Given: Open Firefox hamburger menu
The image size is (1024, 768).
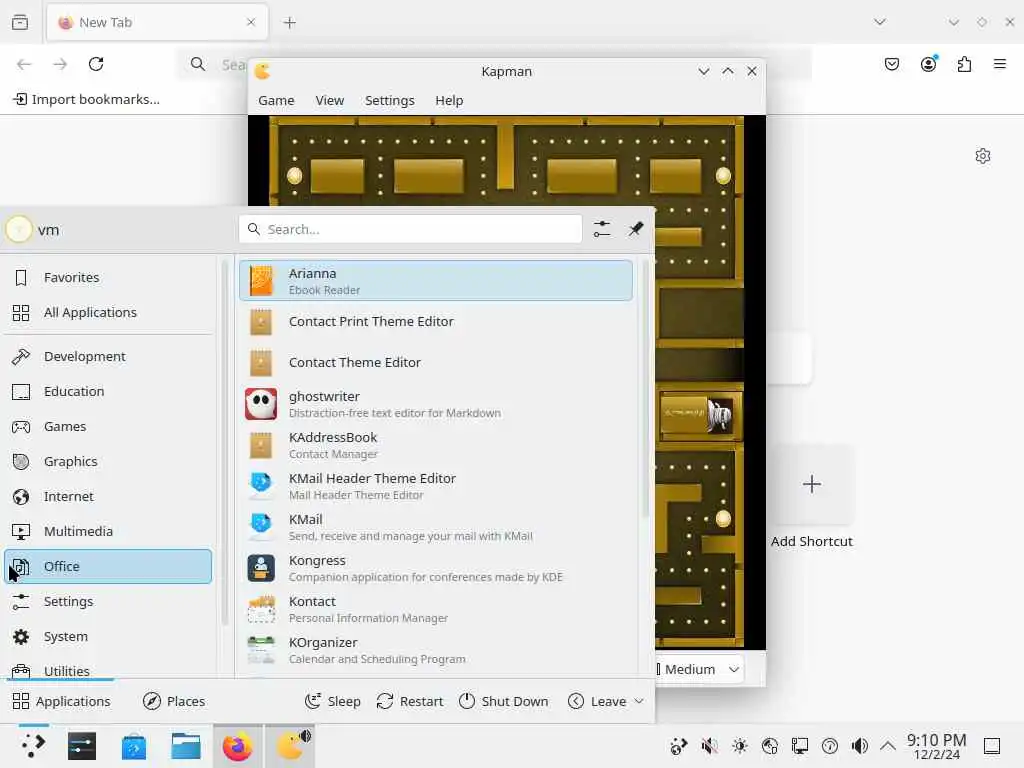Looking at the screenshot, I should coord(1000,64).
